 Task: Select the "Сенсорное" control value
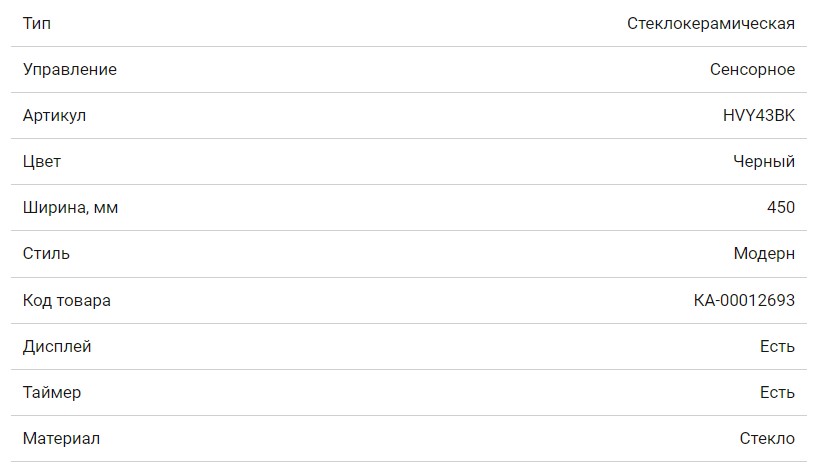(x=752, y=69)
